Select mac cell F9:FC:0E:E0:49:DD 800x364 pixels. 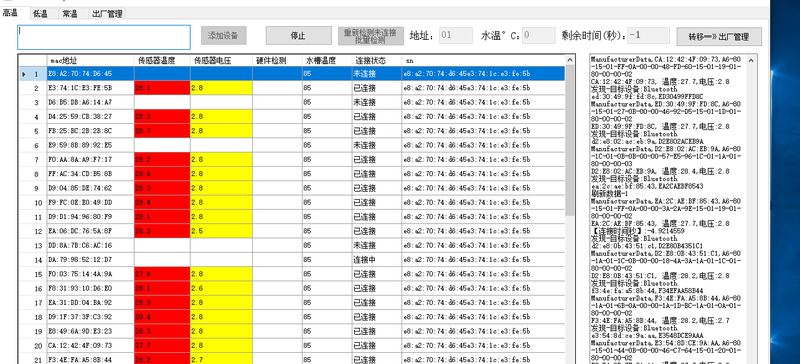[x=90, y=202]
